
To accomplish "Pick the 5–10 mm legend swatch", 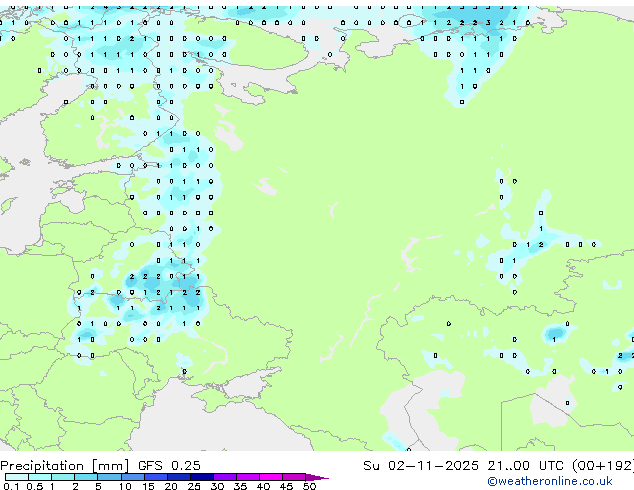I will (x=110, y=477).
